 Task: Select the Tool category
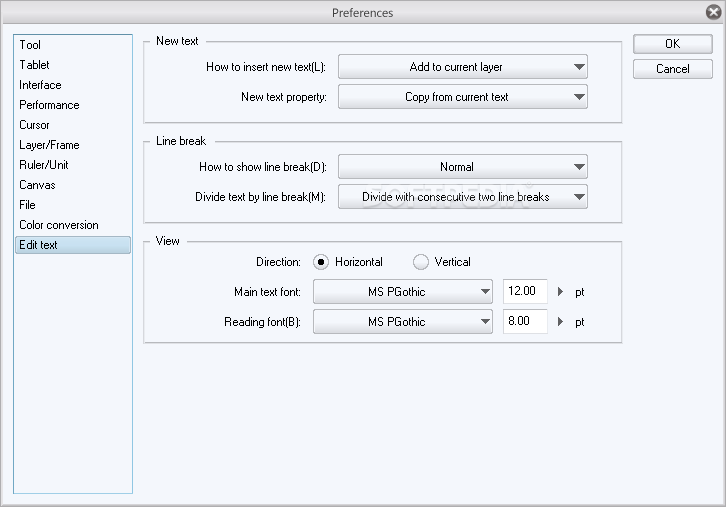point(73,45)
